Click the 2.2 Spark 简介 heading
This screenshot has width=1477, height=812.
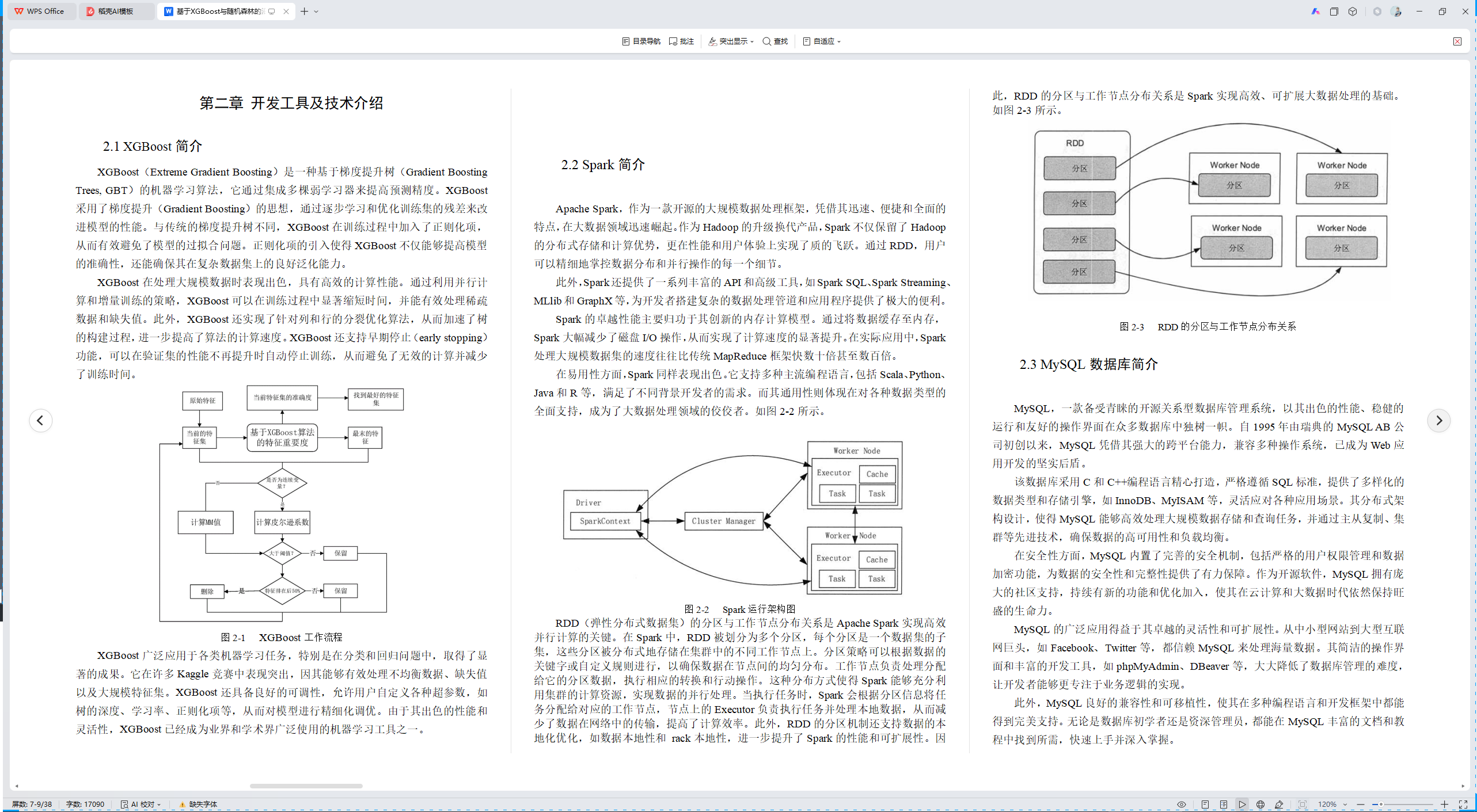point(603,165)
